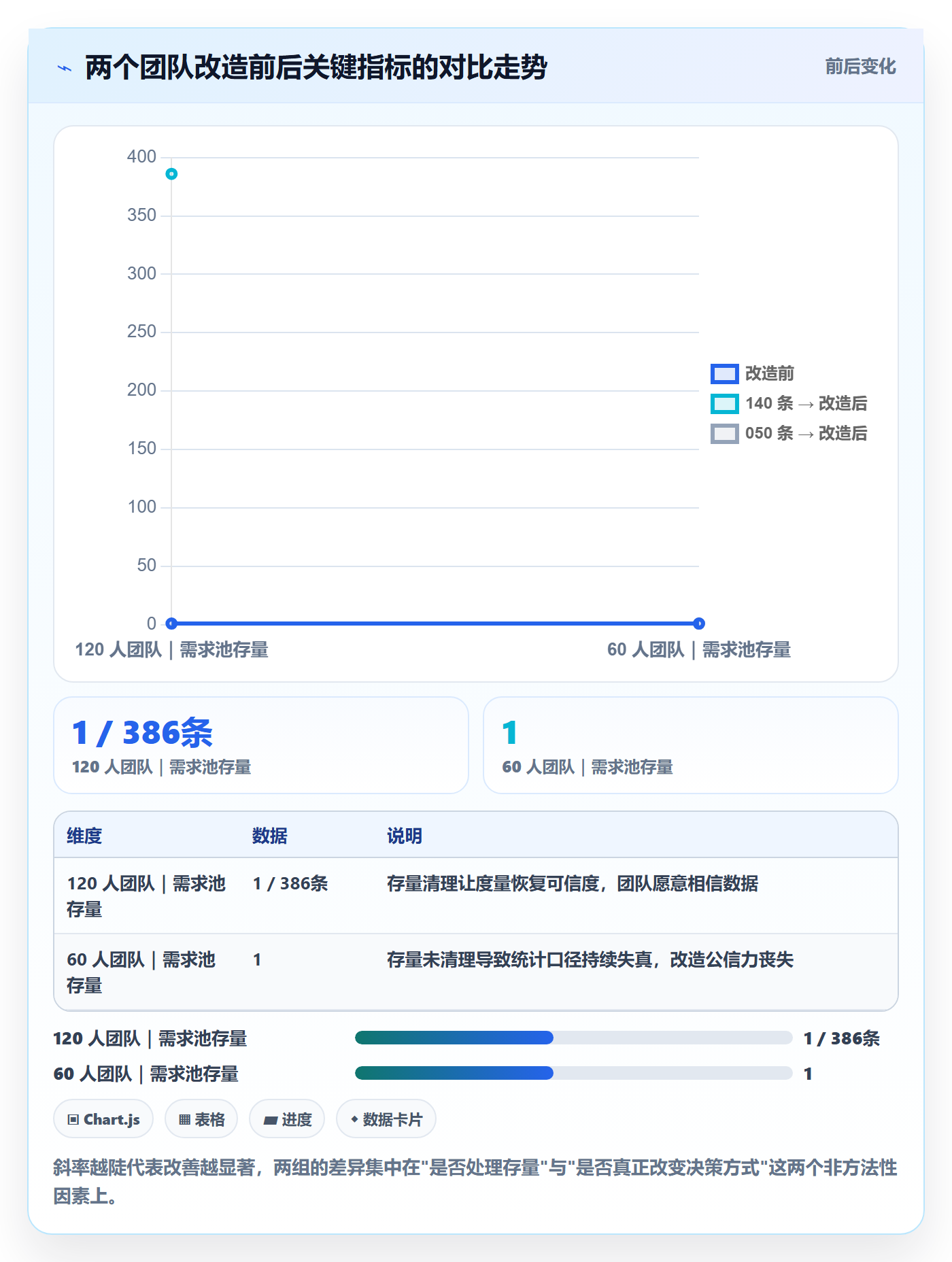Select the large 1 / 386条 stat card value

(142, 733)
